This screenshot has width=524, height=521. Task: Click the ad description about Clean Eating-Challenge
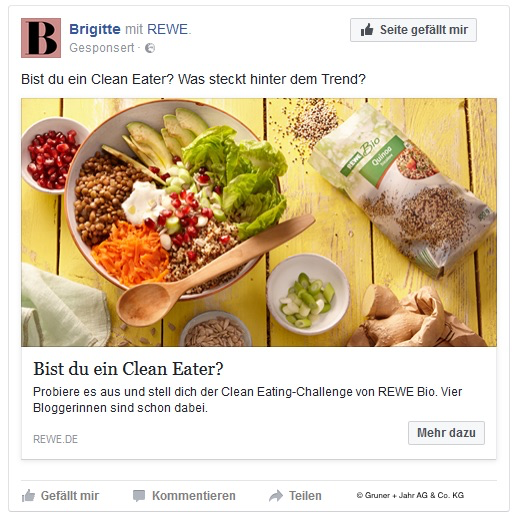247,400
